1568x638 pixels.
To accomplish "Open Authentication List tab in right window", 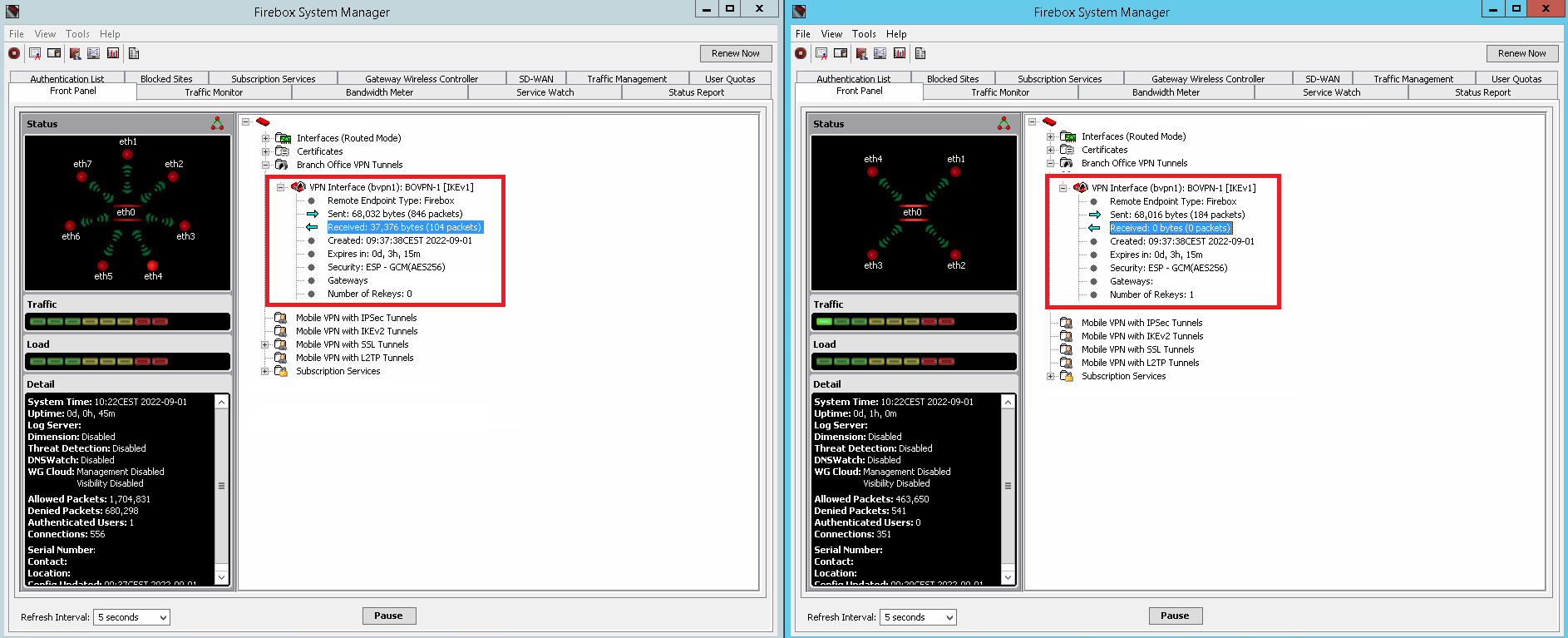I will coord(853,79).
